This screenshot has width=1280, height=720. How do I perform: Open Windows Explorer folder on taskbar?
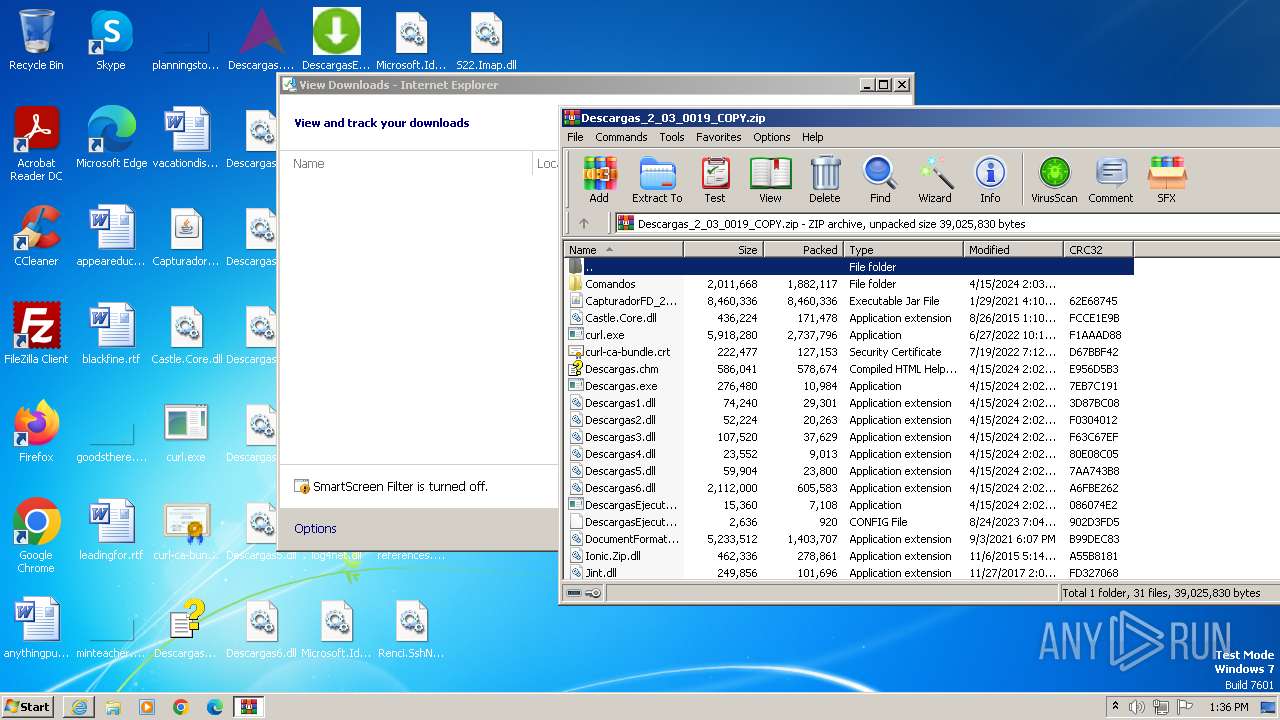click(113, 707)
